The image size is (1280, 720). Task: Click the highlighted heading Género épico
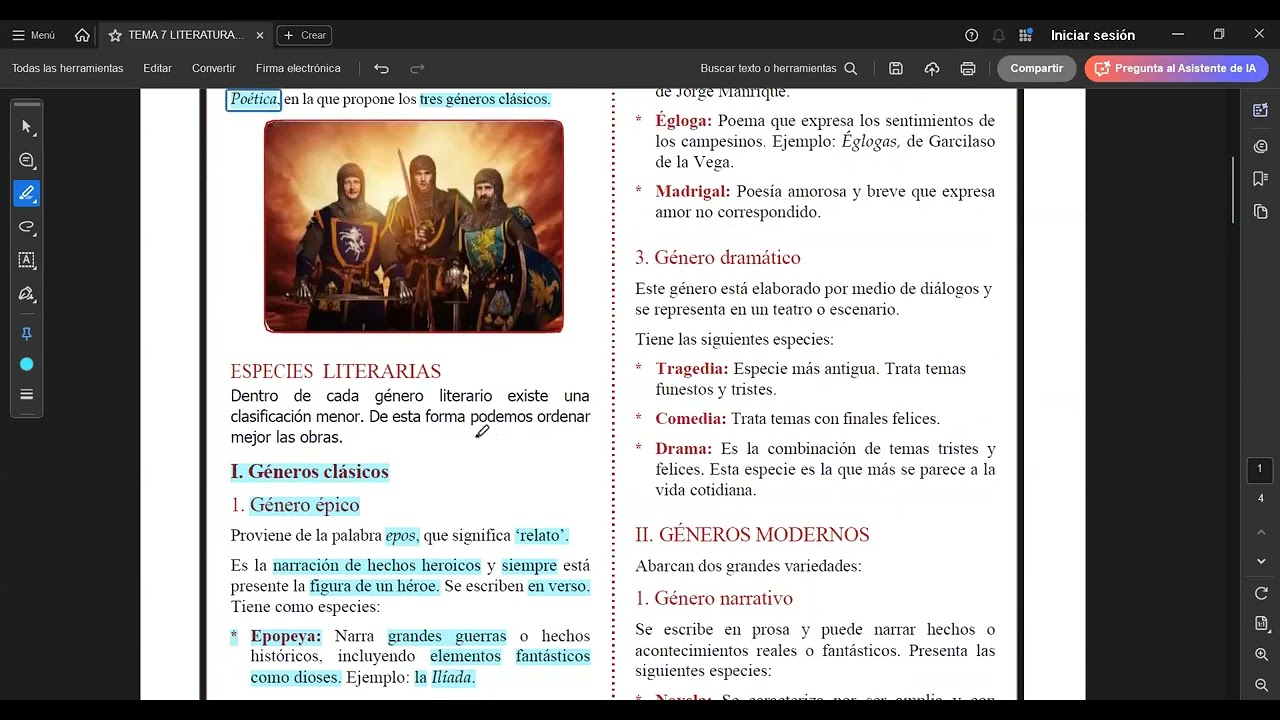pyautogui.click(x=304, y=505)
